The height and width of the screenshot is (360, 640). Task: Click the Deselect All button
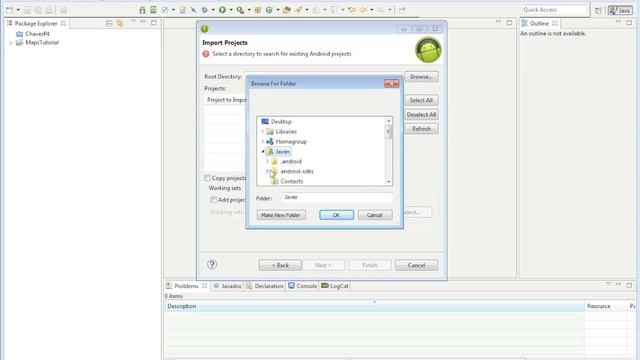(x=421, y=115)
